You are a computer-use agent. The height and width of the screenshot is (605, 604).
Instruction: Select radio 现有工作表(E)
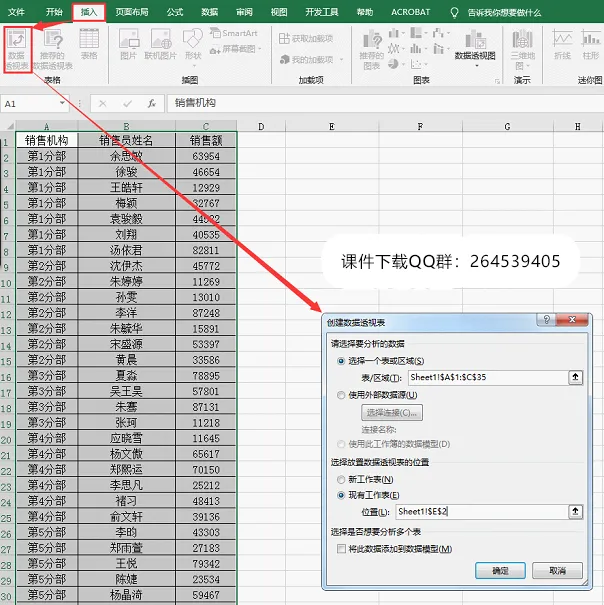[341, 495]
